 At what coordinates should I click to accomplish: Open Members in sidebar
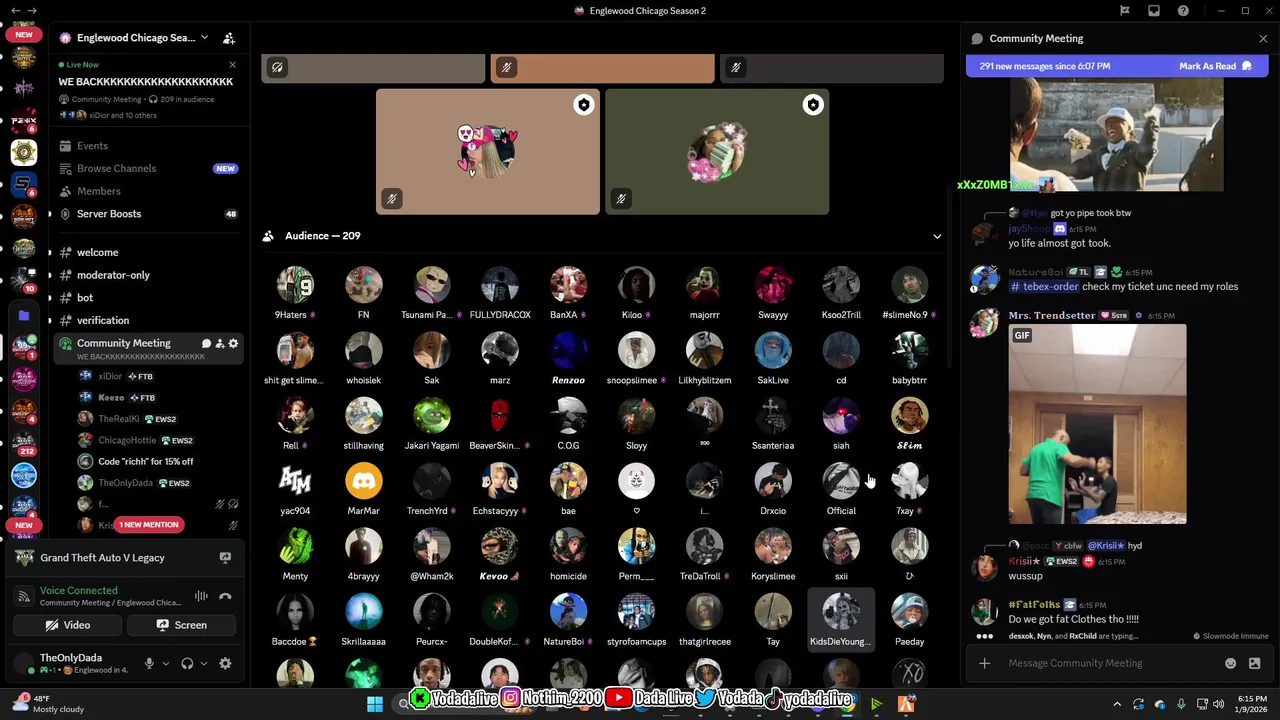[x=149, y=191]
